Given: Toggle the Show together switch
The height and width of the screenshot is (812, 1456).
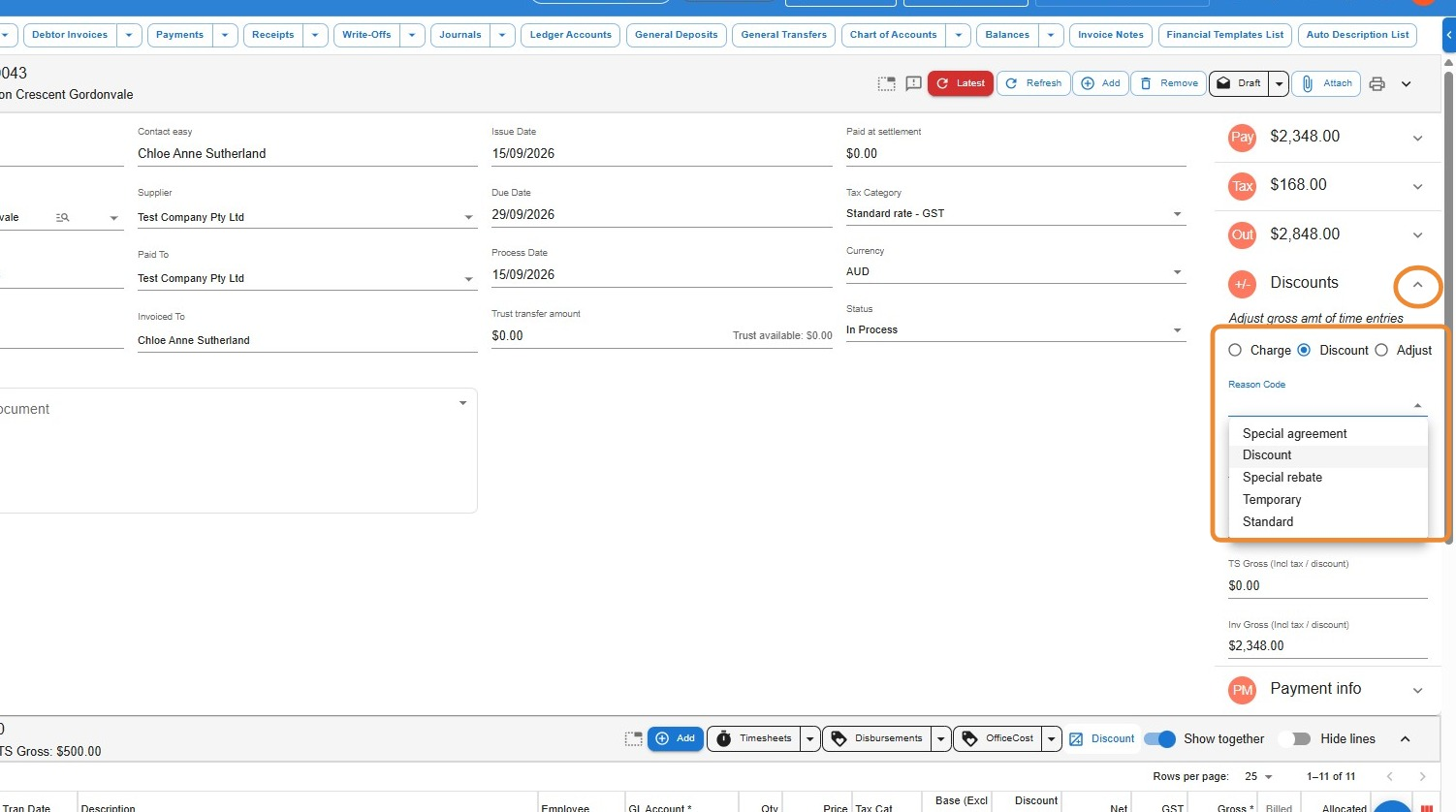Looking at the screenshot, I should [x=1159, y=739].
